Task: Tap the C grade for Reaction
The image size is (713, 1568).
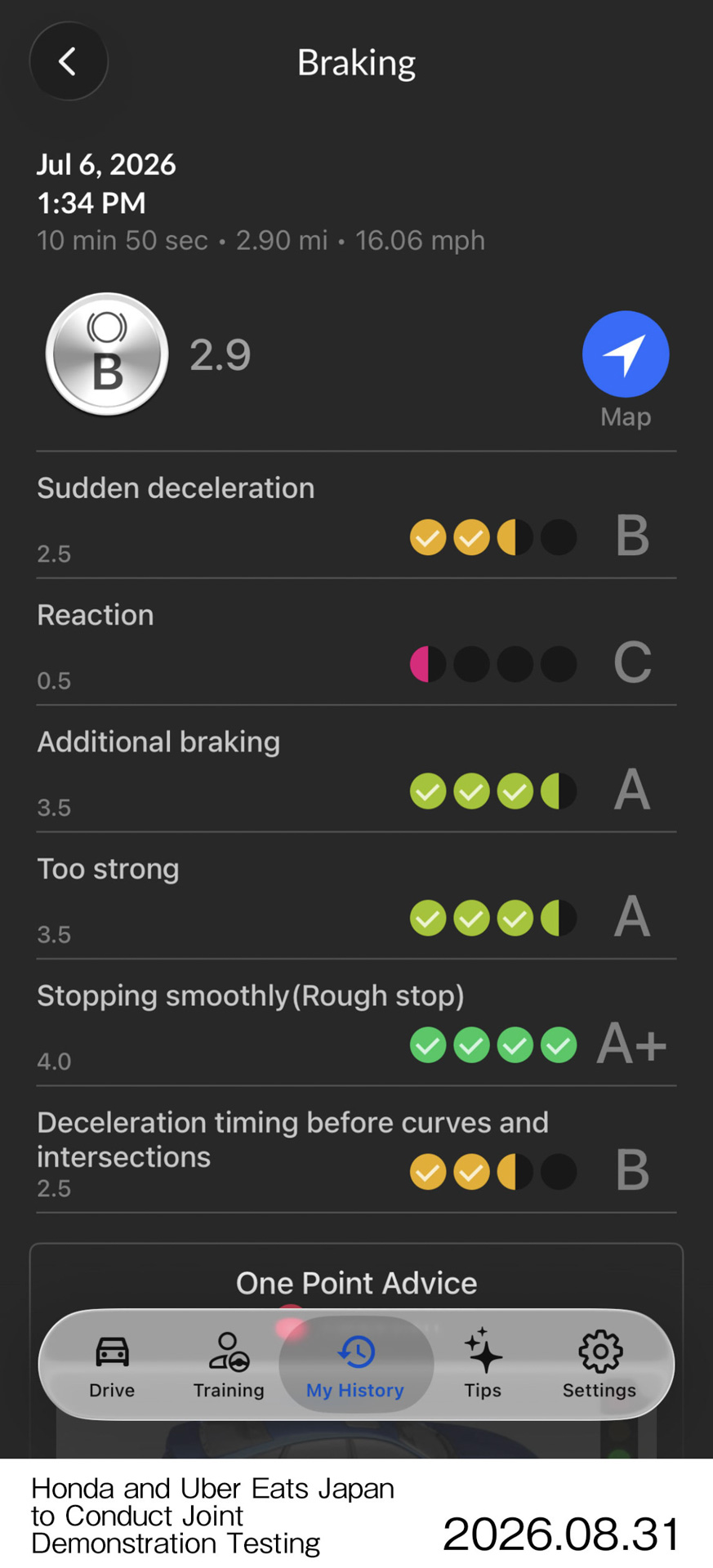Action: pyautogui.click(x=632, y=662)
